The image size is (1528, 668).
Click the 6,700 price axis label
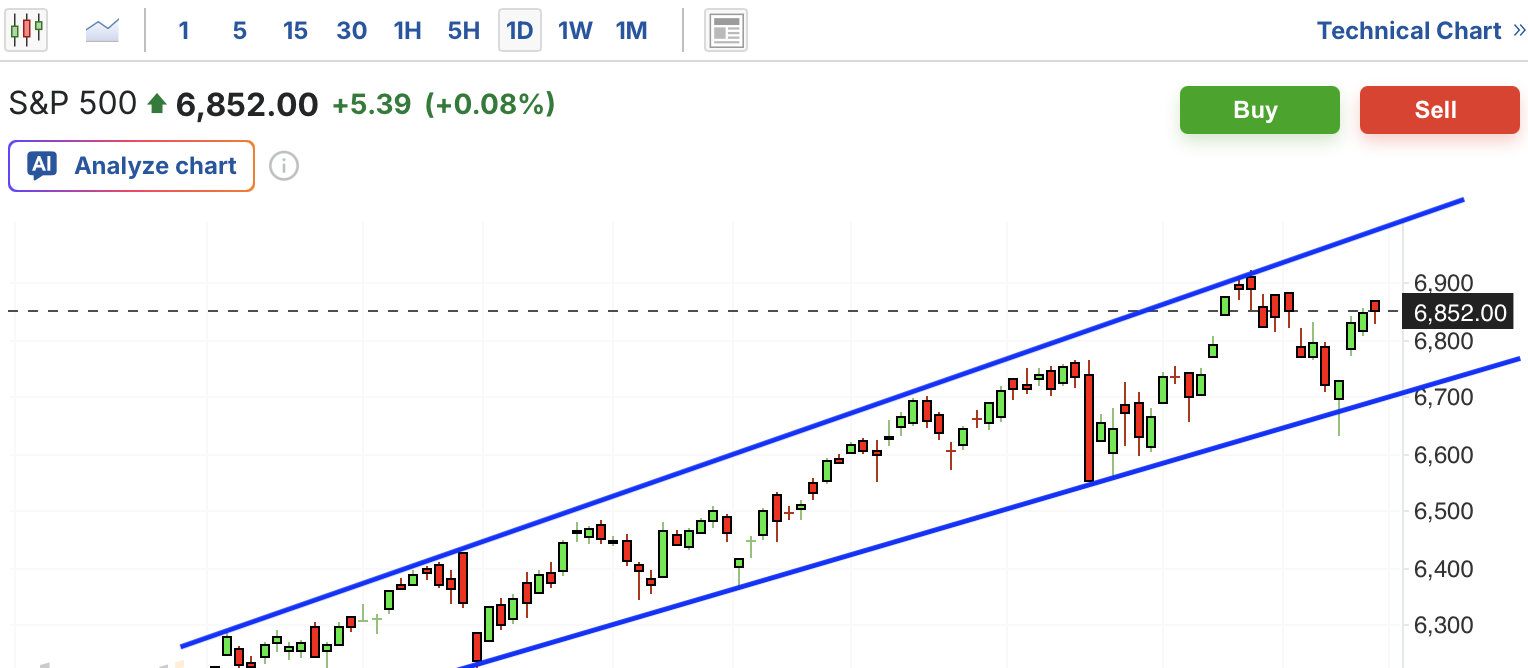[x=1445, y=398]
